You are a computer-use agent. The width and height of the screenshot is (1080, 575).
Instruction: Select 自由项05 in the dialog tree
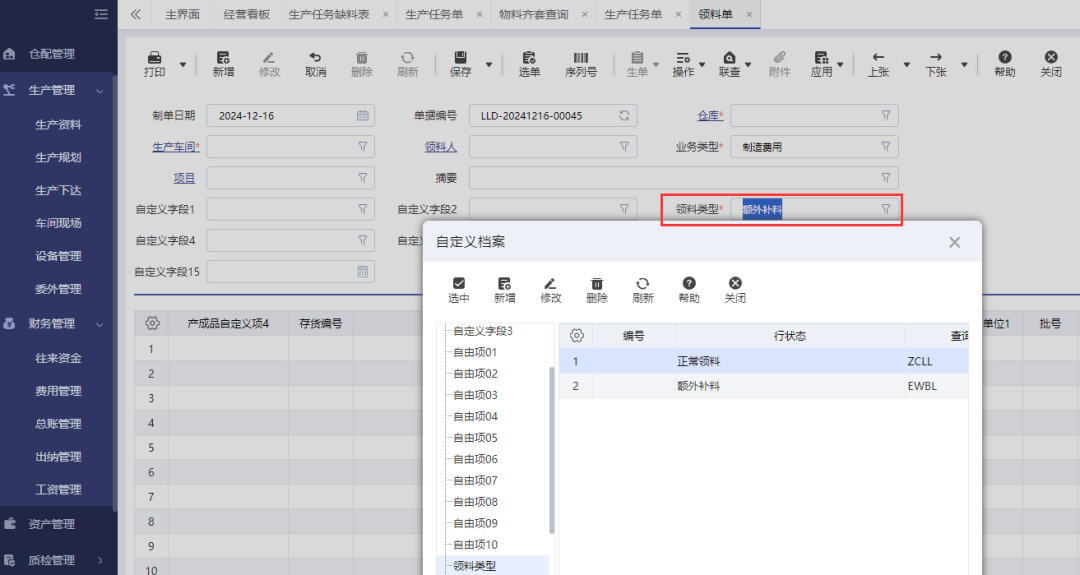tap(475, 438)
